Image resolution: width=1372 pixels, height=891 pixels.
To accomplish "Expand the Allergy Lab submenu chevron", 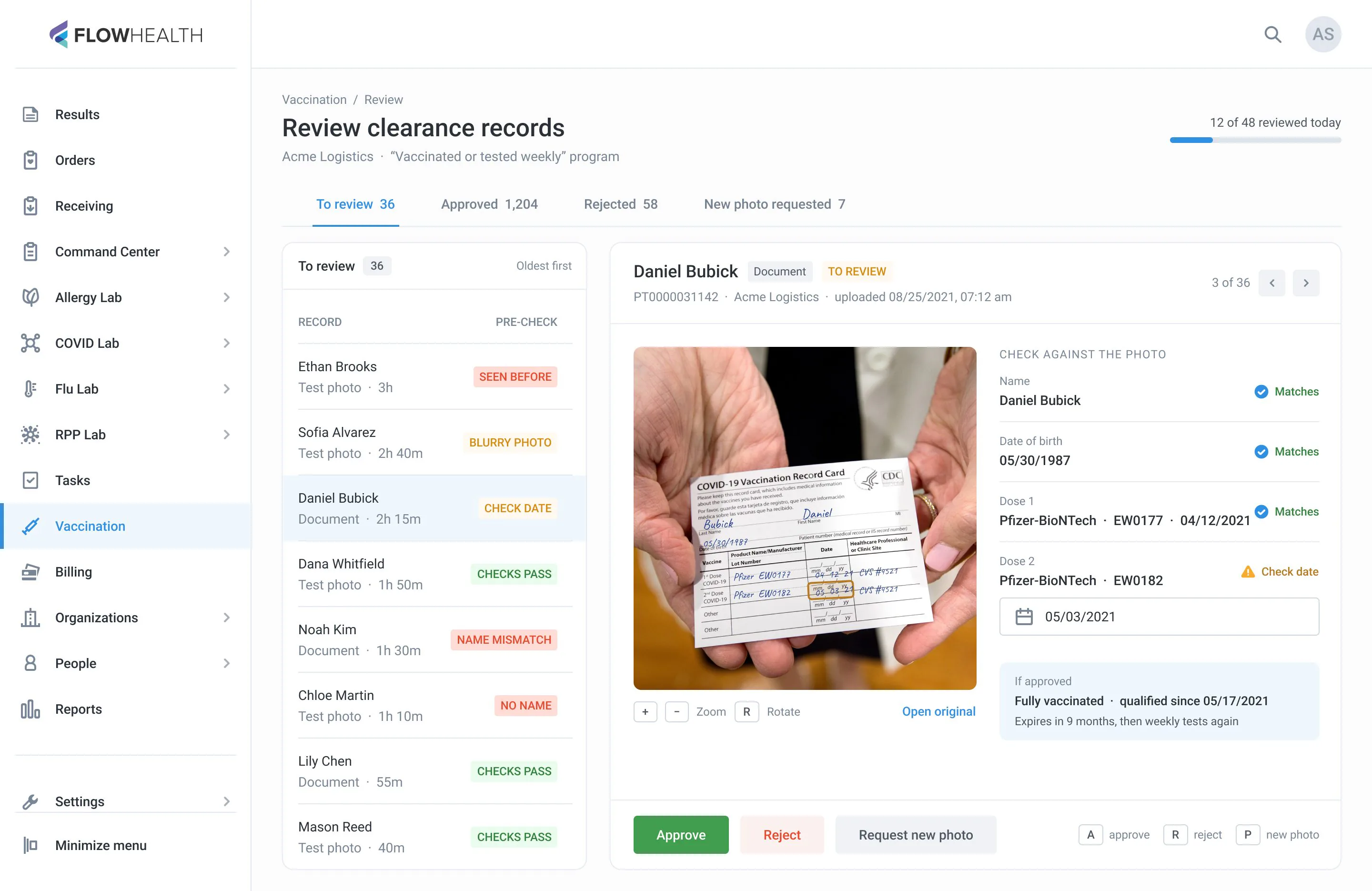I will 227,297.
